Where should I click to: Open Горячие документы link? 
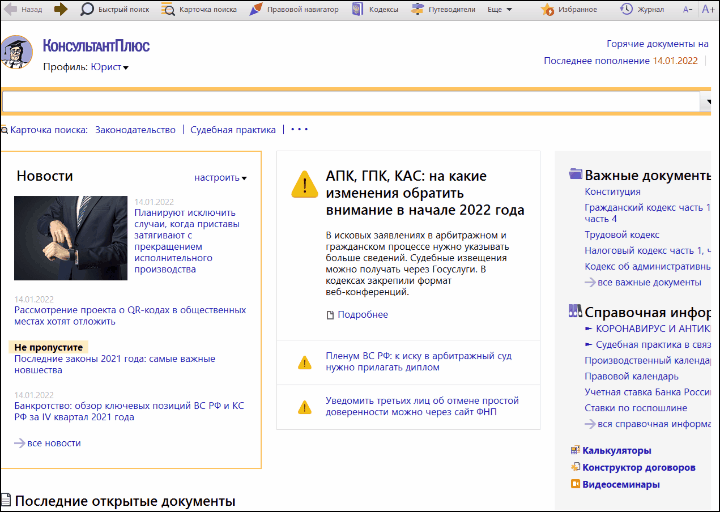click(658, 44)
